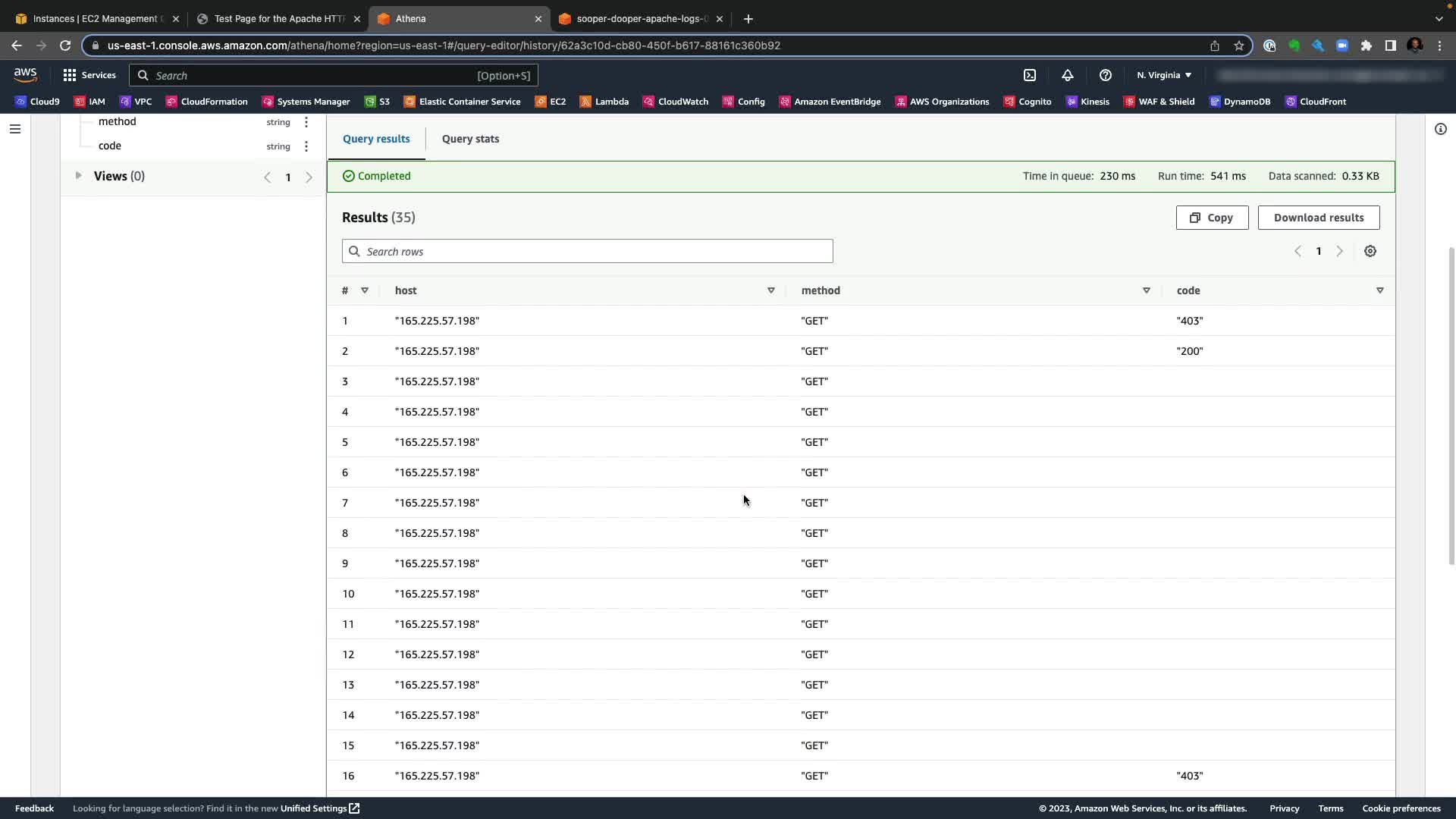This screenshot has height=819, width=1456.
Task: Click the AWS logo home icon
Action: pos(25,74)
